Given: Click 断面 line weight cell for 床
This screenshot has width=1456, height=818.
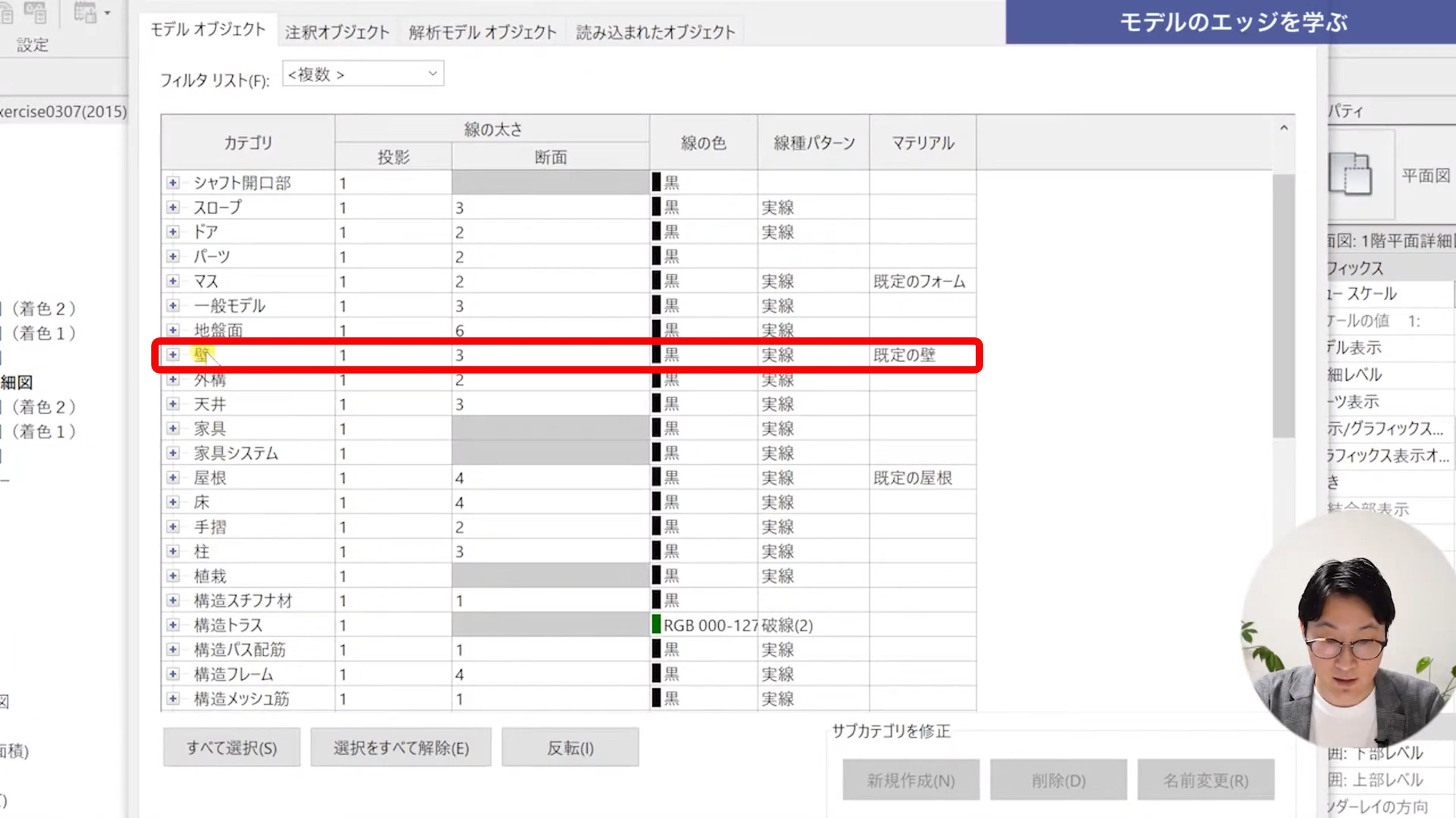Looking at the screenshot, I should [x=549, y=502].
